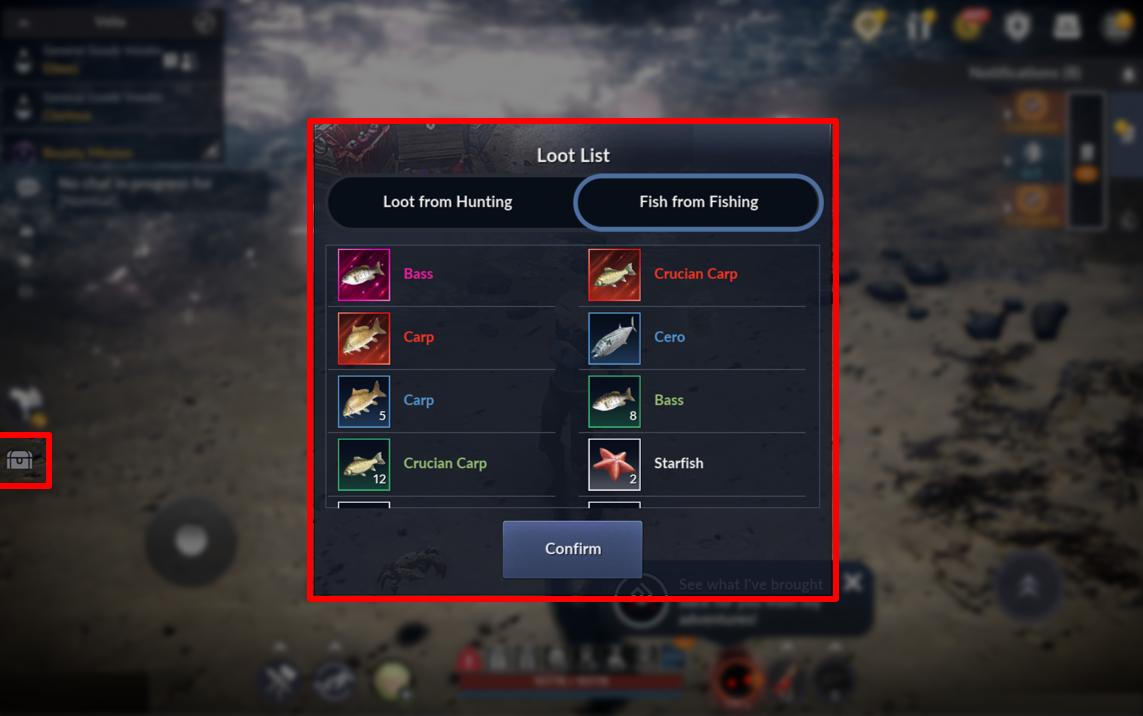The width and height of the screenshot is (1143, 716).
Task: Tap the virtual joystick control
Action: coord(191,541)
